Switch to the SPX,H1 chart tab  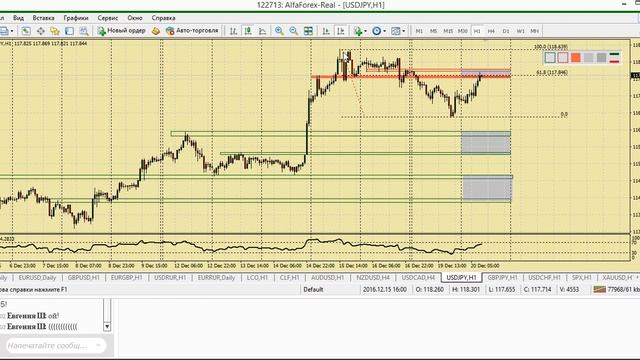pos(582,278)
